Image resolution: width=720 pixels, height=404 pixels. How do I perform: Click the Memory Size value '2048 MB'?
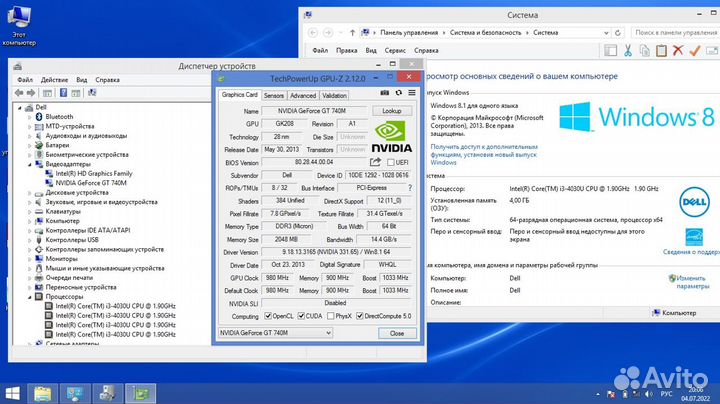286,239
